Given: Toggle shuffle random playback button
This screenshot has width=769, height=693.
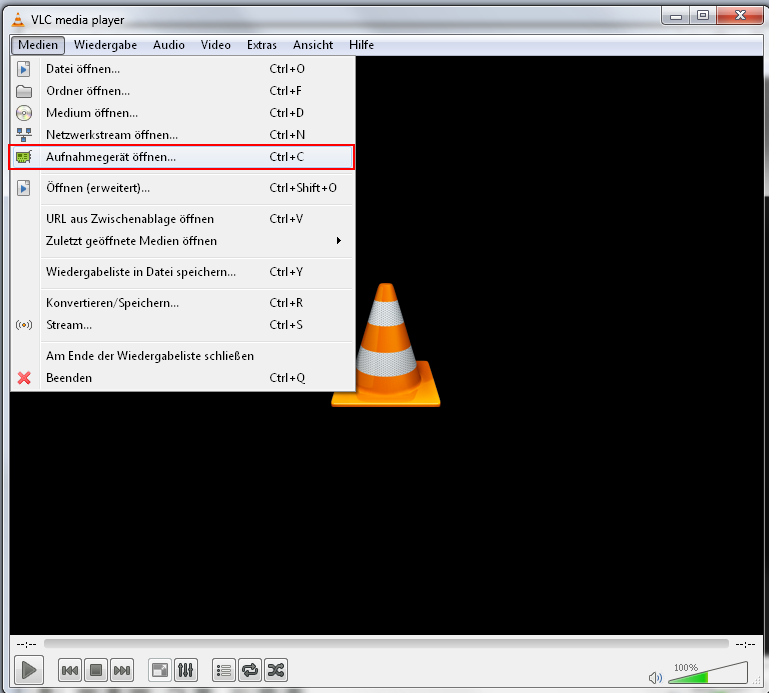Looking at the screenshot, I should point(276,670).
